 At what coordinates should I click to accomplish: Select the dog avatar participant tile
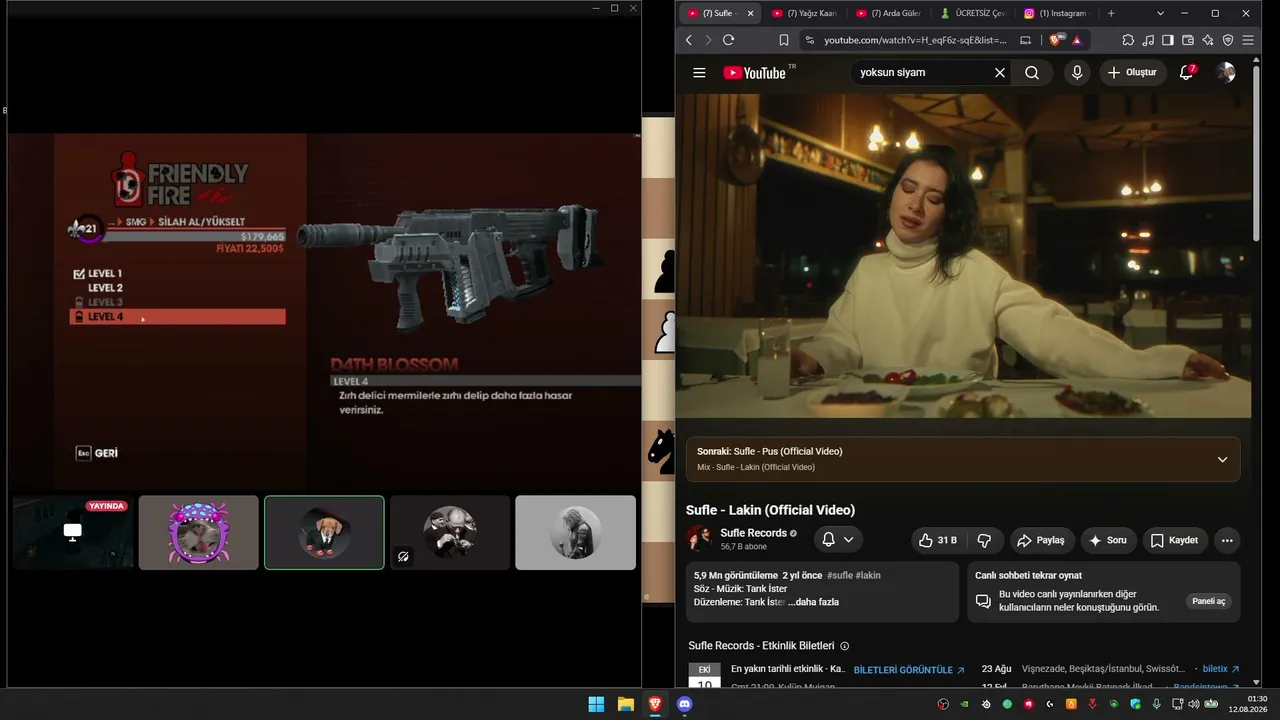tap(324, 532)
